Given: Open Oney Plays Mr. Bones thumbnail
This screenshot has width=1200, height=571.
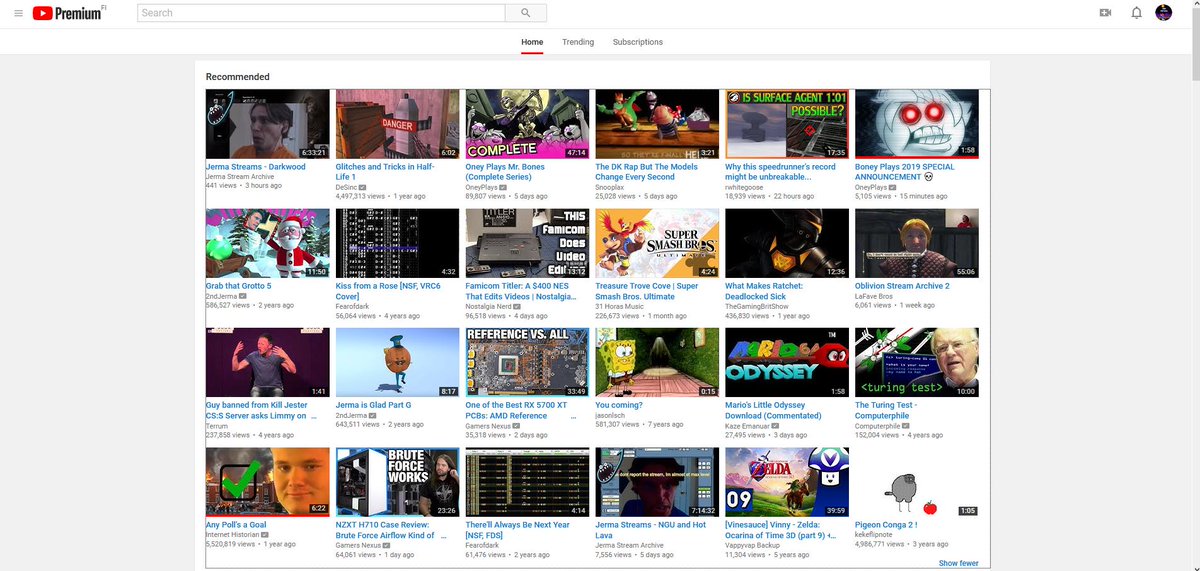Looking at the screenshot, I should [x=527, y=124].
